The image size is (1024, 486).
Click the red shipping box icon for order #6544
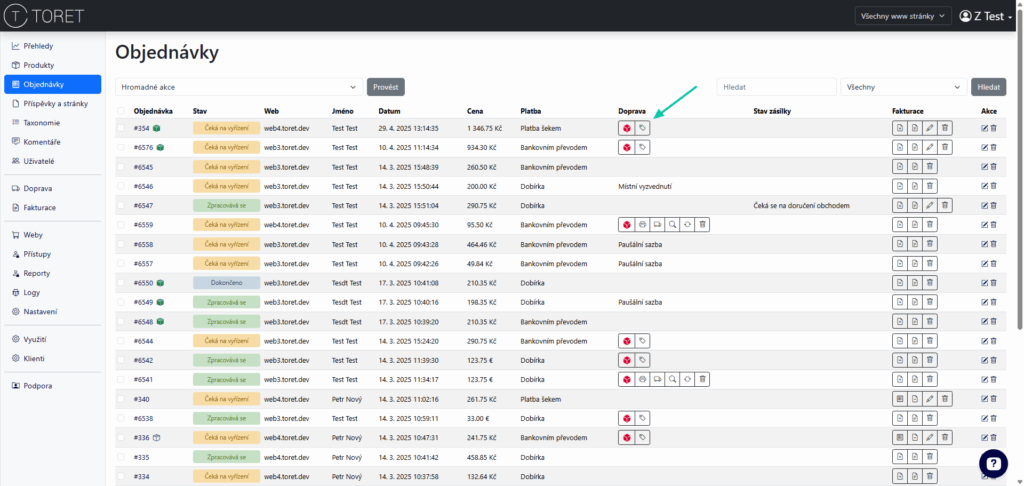coord(626,340)
